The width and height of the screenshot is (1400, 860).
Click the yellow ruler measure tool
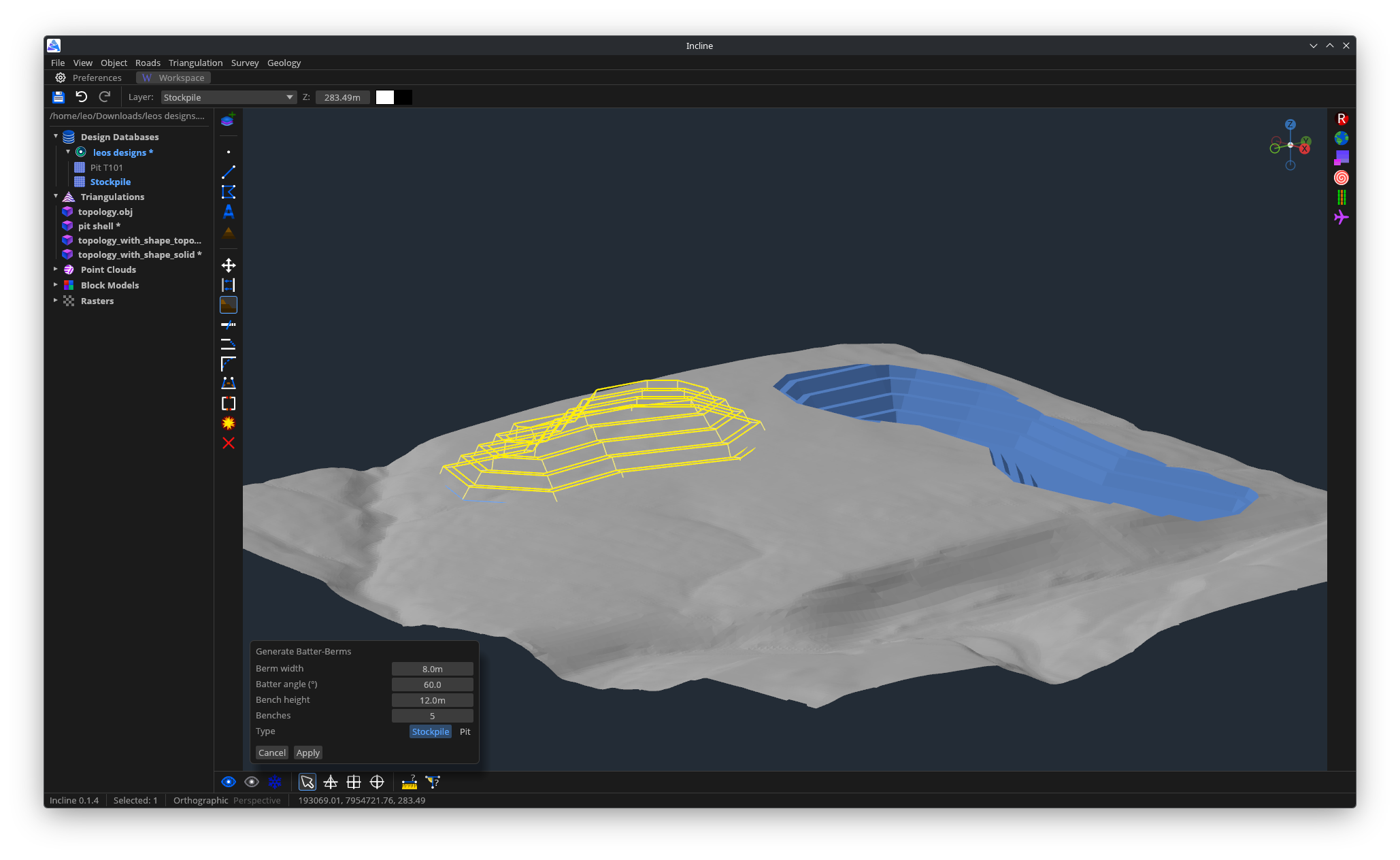(410, 782)
